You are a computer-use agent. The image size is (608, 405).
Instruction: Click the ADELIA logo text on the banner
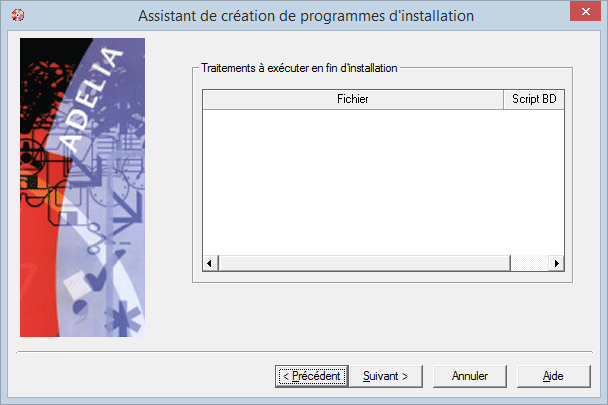pyautogui.click(x=91, y=100)
